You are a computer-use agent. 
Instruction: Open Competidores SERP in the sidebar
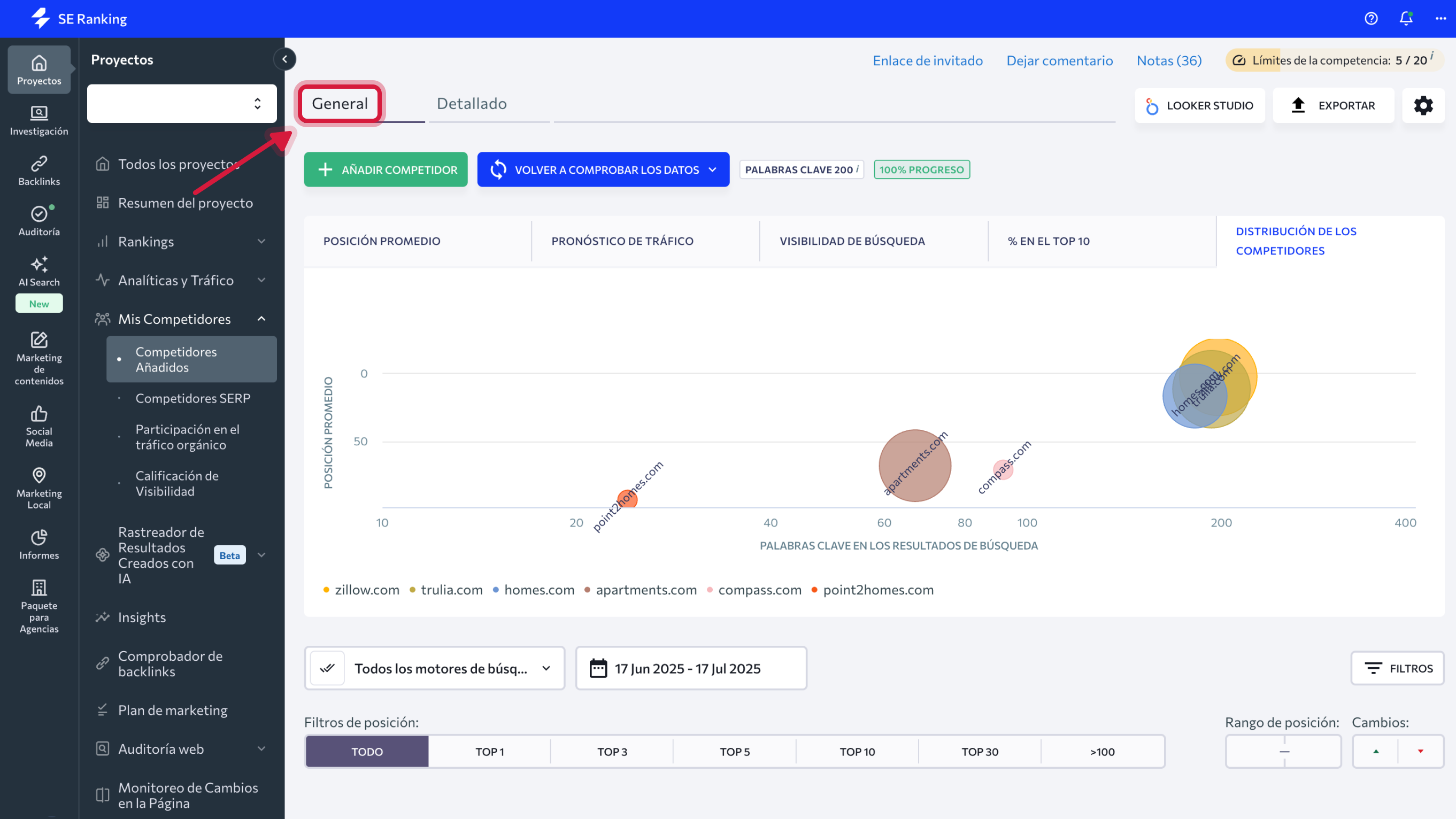[192, 398]
